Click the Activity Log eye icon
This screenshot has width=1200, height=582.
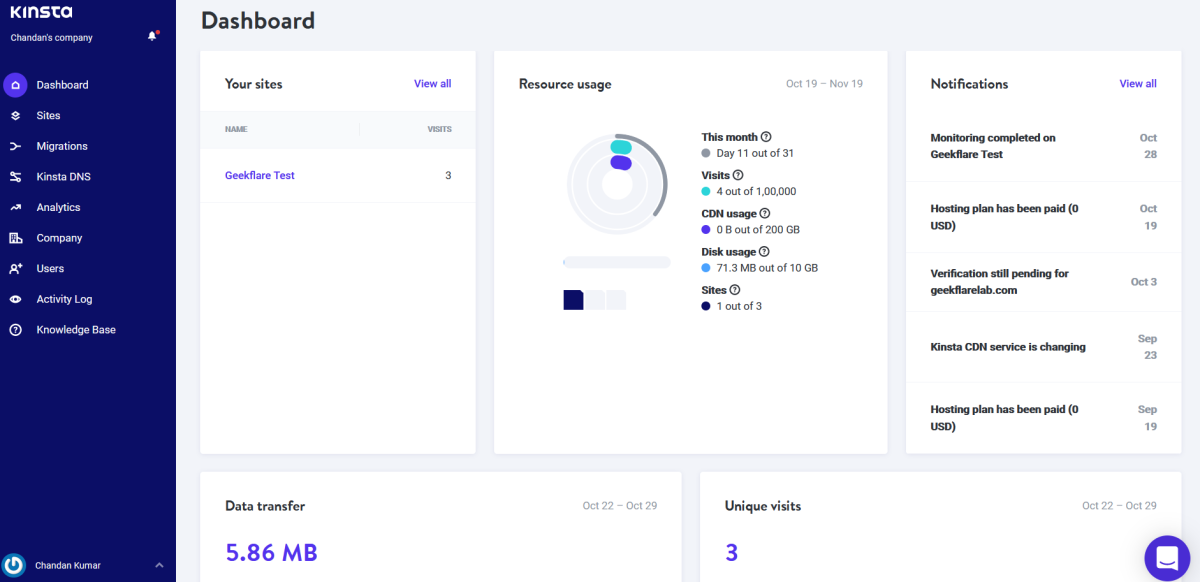[14, 298]
